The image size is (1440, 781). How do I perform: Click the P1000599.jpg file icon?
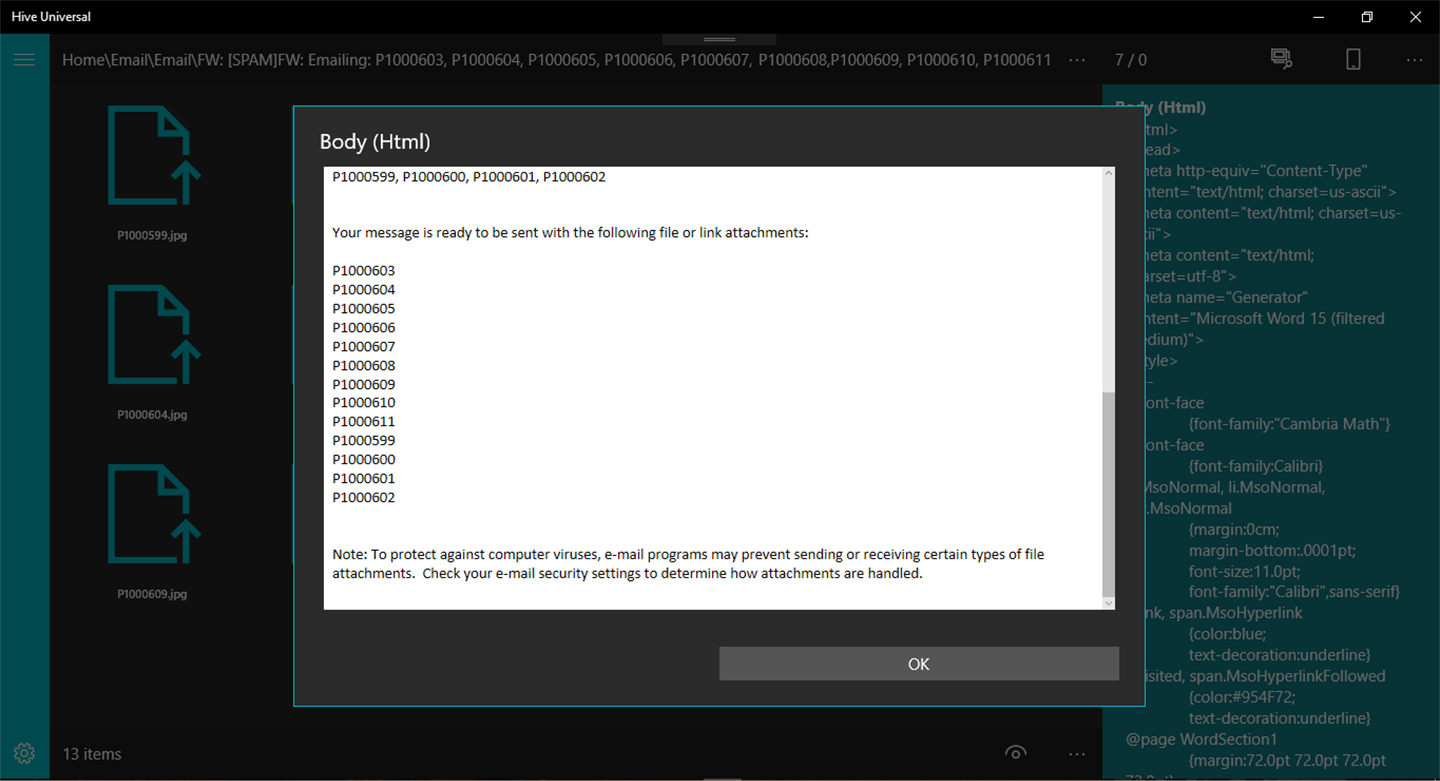(152, 156)
